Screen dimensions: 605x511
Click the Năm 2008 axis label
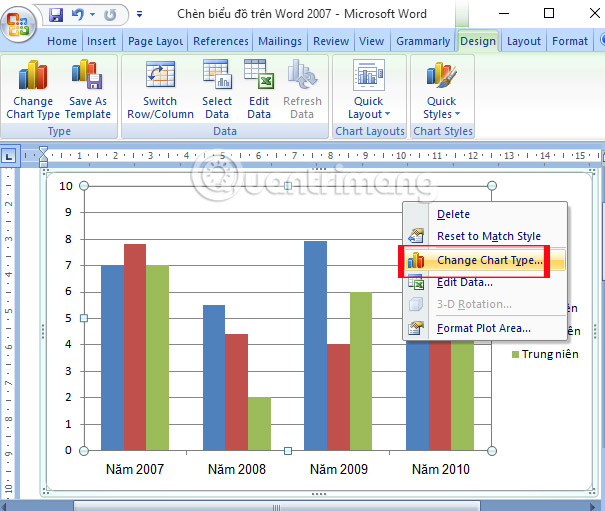237,469
